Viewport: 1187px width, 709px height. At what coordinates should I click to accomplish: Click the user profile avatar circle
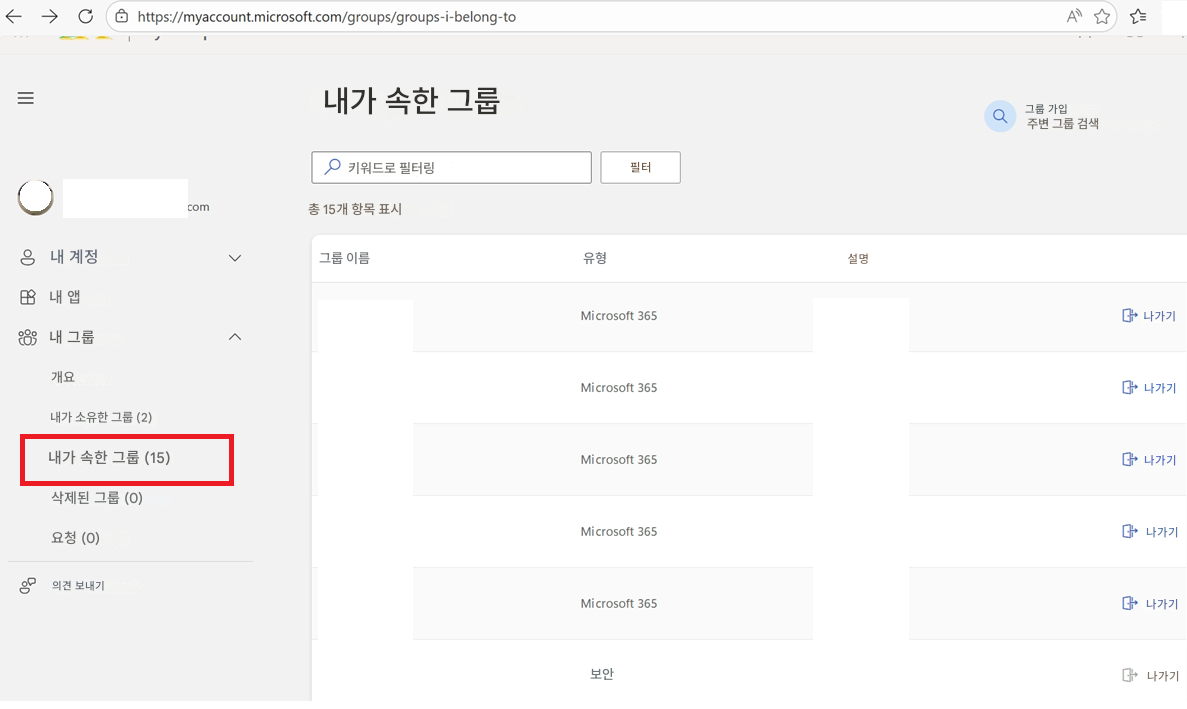point(36,198)
